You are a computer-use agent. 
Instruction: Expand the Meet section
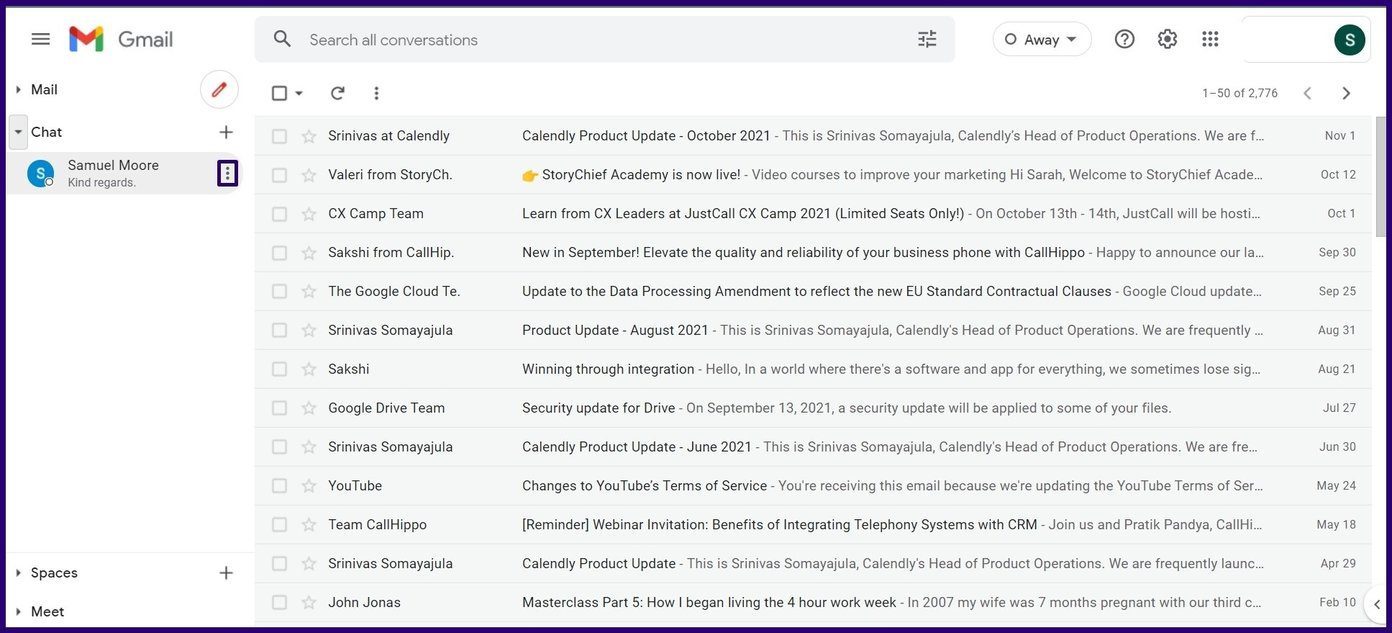[x=19, y=612]
